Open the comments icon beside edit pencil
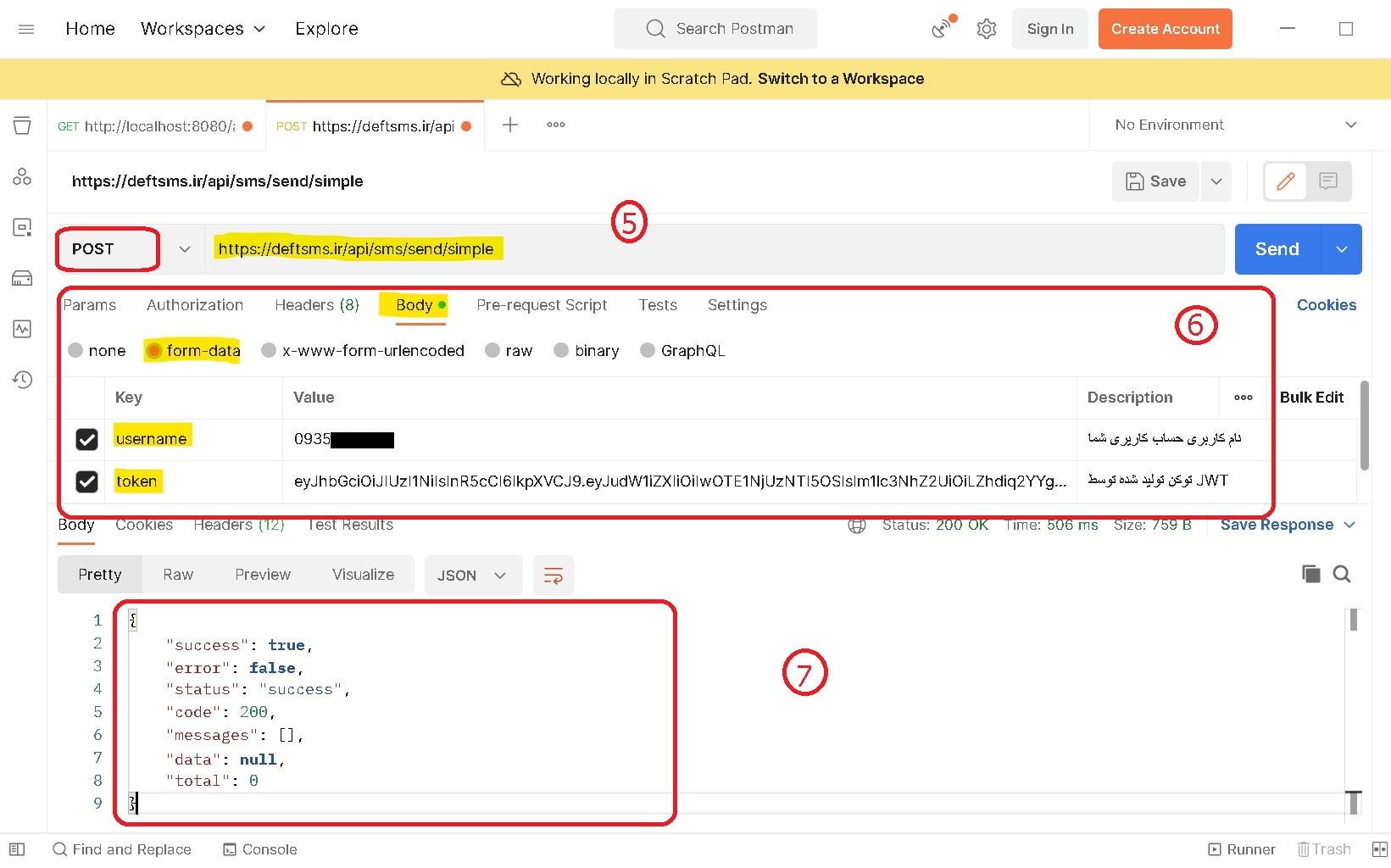Viewport: 1391px width, 868px height. click(x=1328, y=181)
